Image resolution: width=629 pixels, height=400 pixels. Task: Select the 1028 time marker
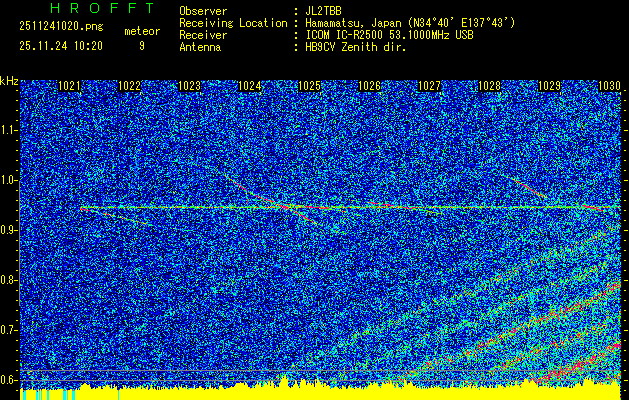(x=489, y=87)
